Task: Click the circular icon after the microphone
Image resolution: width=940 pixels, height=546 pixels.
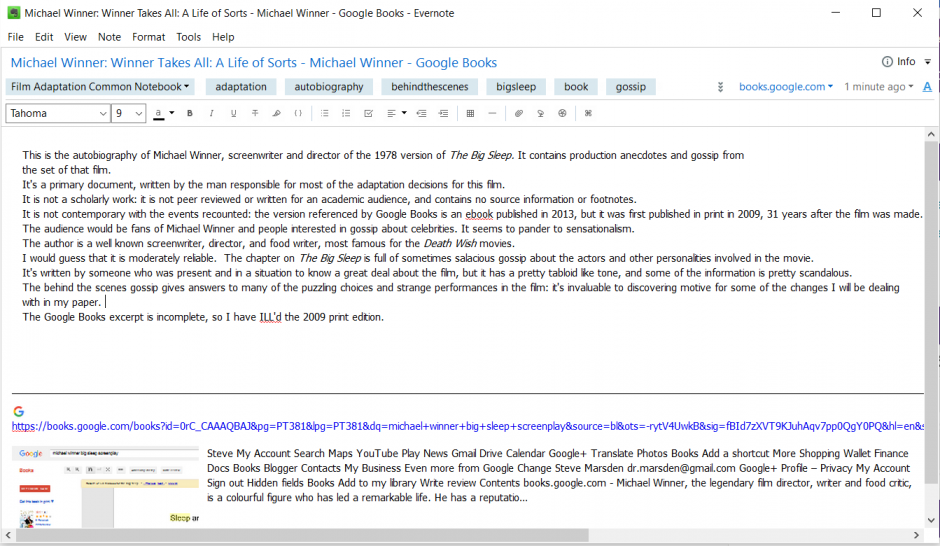Action: click(x=562, y=113)
